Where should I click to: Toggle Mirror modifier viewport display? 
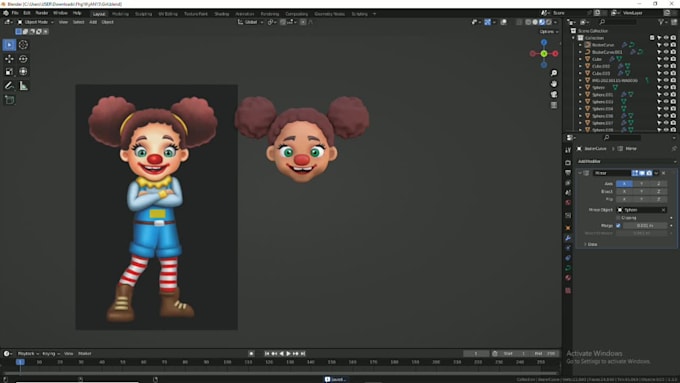pyautogui.click(x=642, y=173)
